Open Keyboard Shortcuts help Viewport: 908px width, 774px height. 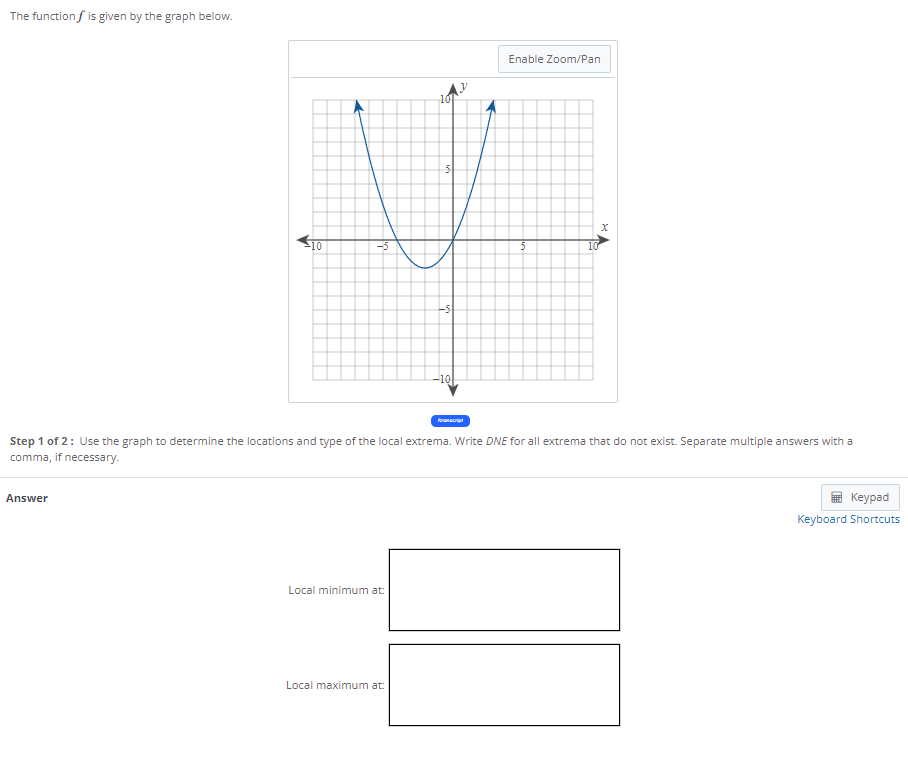pyautogui.click(x=848, y=519)
